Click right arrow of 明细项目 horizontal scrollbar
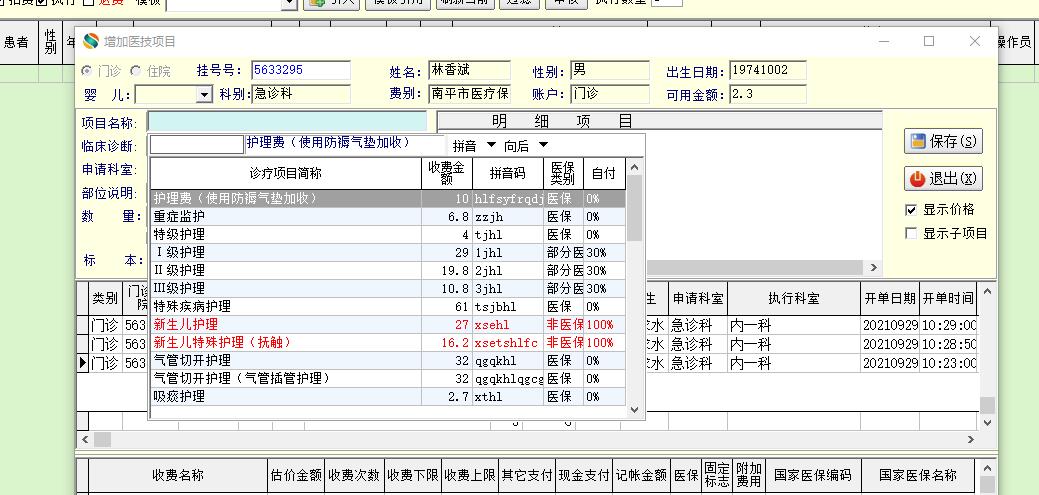This screenshot has width=1039, height=495. [x=873, y=268]
